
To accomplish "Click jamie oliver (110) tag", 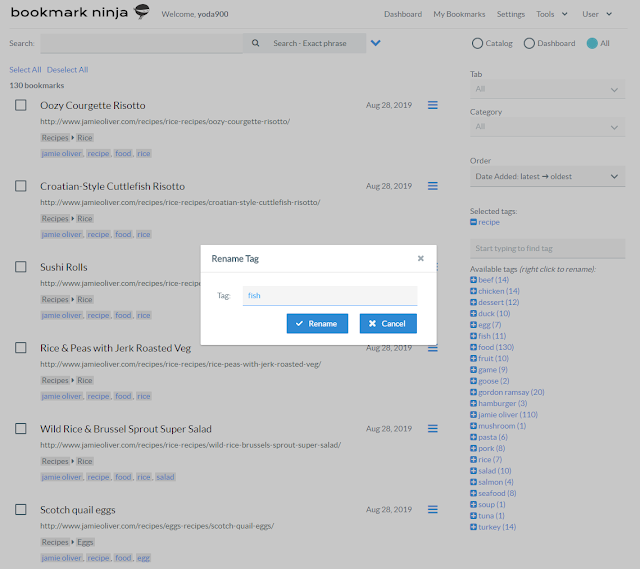I will point(508,415).
